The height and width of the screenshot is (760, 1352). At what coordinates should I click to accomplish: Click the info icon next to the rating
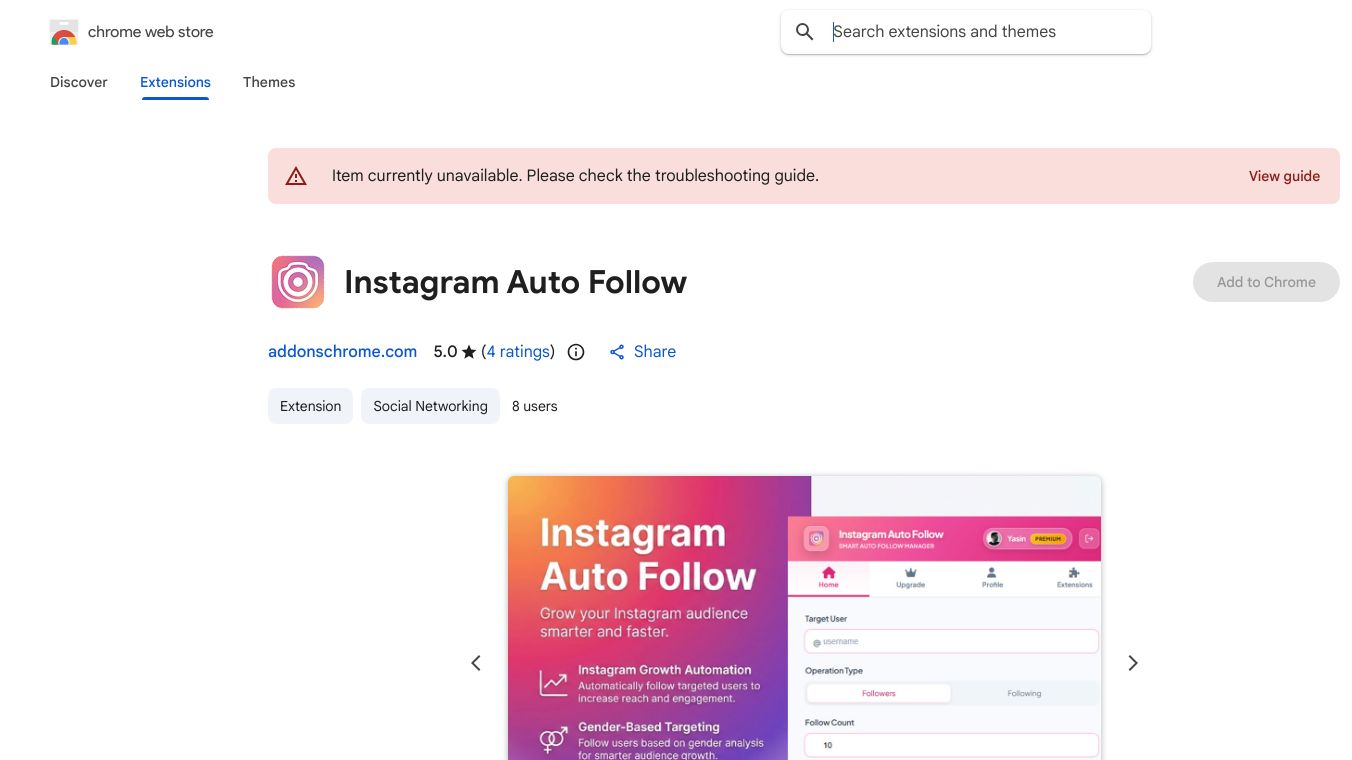(x=575, y=352)
